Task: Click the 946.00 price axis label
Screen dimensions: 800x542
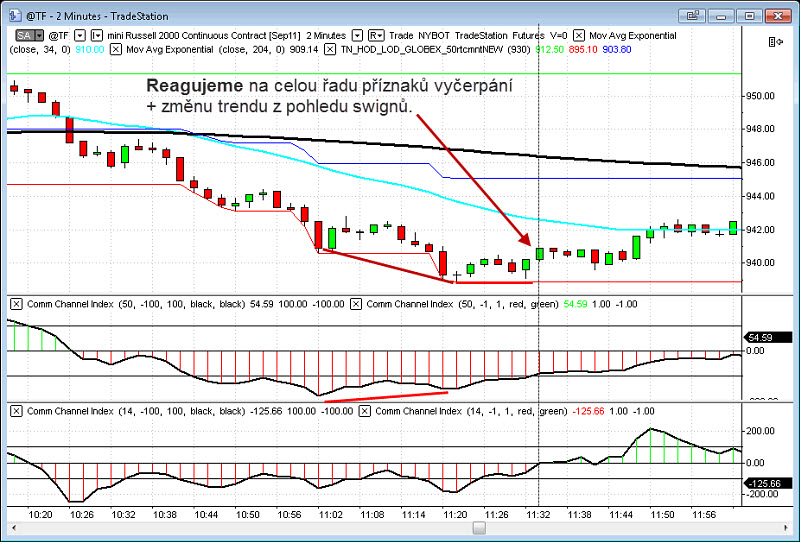Action: [x=760, y=163]
